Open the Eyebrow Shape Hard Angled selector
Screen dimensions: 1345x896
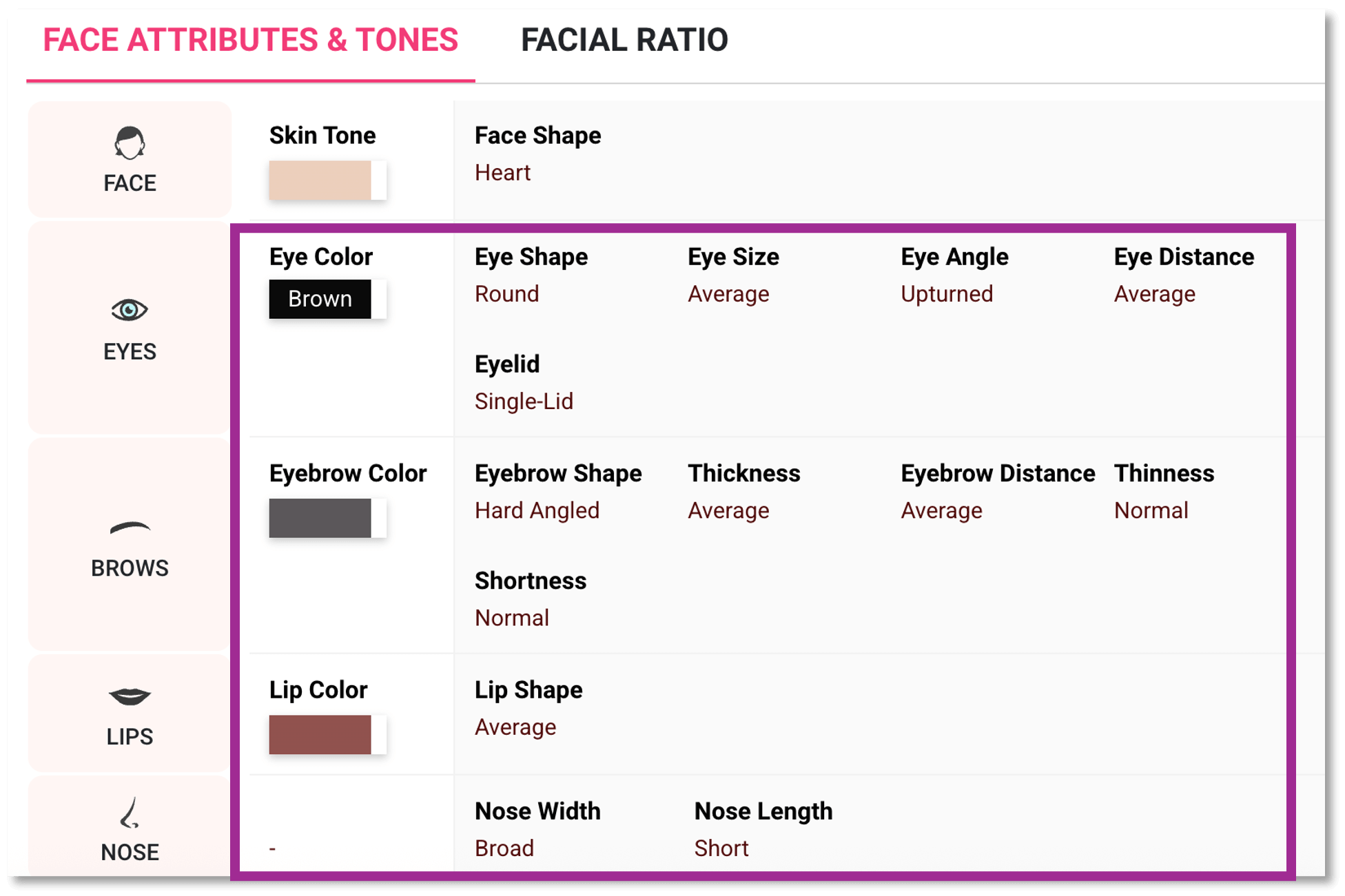pyautogui.click(x=537, y=510)
